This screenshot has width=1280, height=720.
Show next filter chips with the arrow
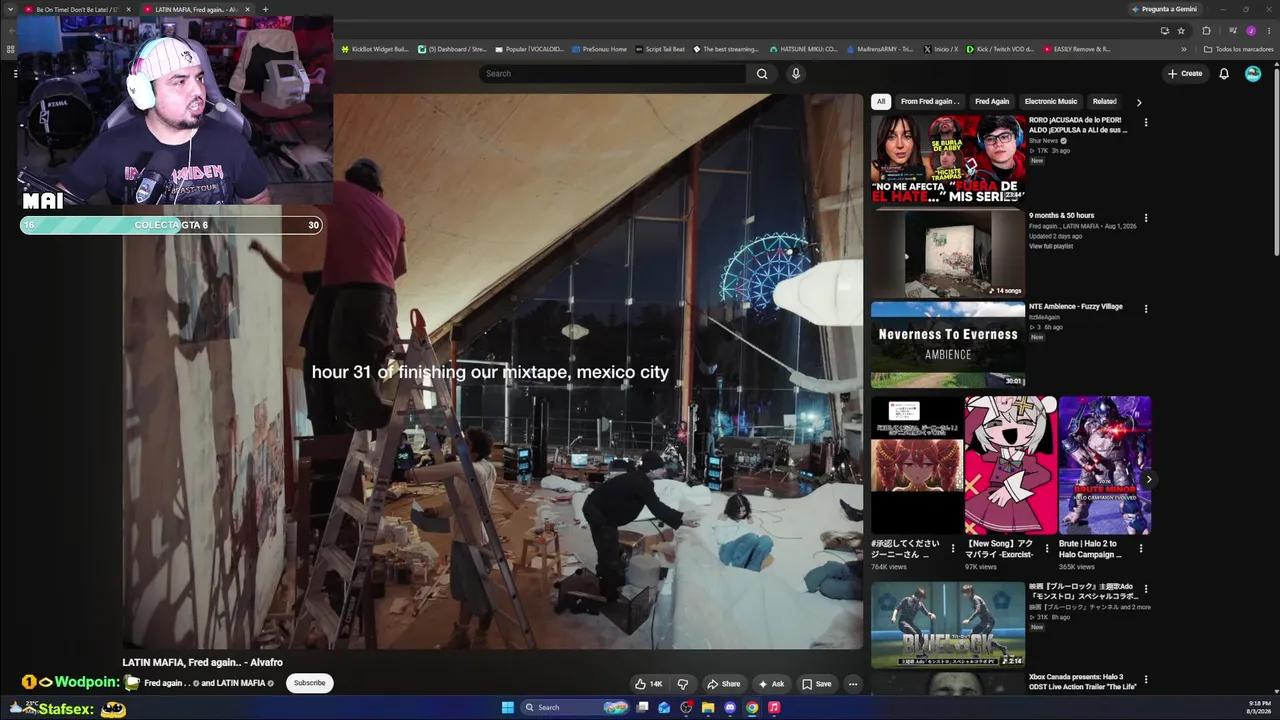(1138, 102)
